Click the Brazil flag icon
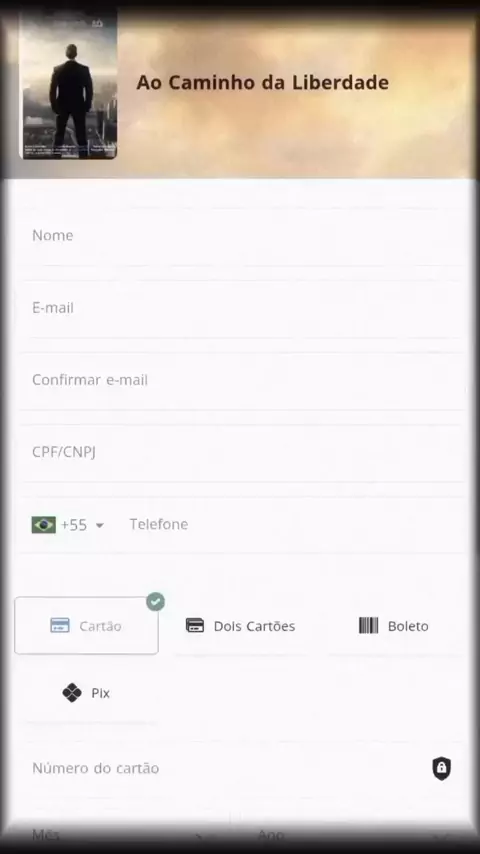Viewport: 480px width, 854px height. click(44, 525)
